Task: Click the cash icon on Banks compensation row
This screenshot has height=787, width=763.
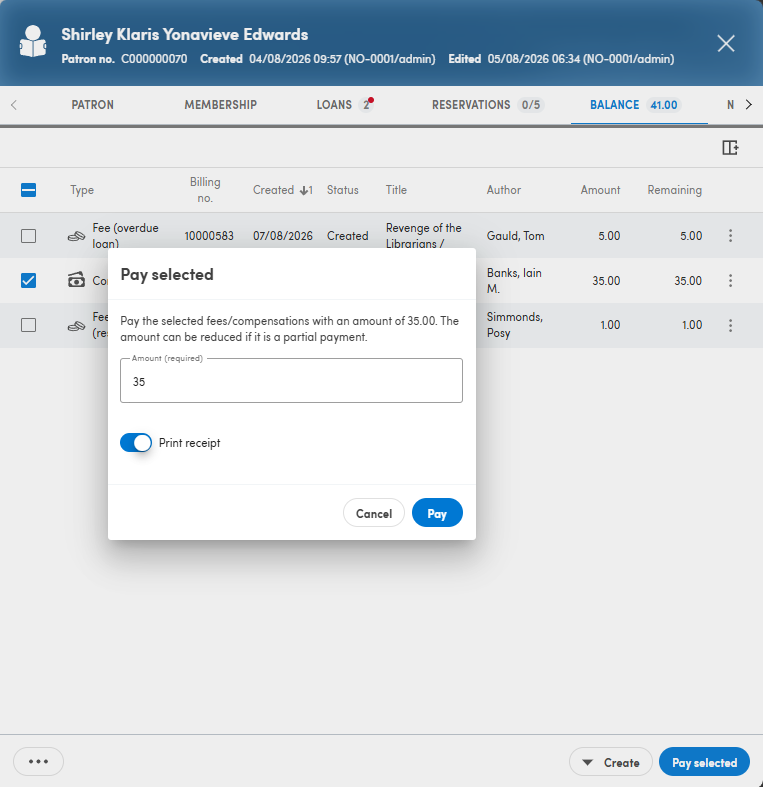Action: tap(76, 280)
